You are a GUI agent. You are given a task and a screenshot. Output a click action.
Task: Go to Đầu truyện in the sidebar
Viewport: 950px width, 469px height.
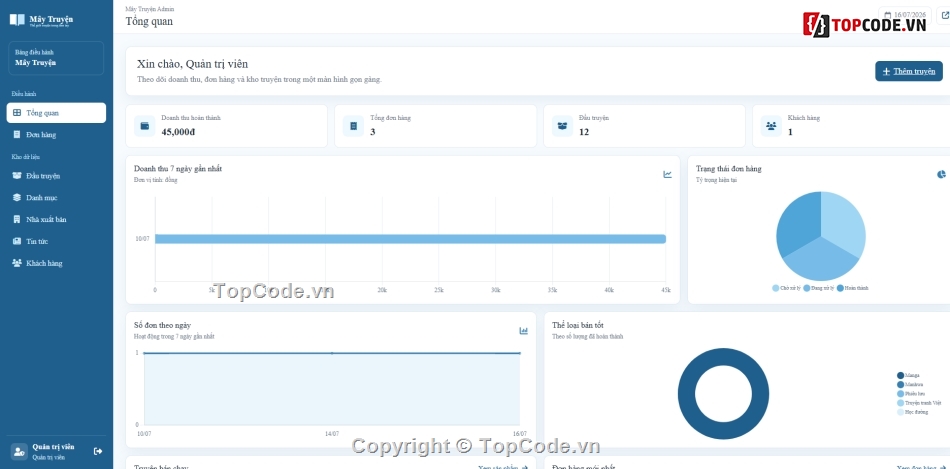[56, 176]
